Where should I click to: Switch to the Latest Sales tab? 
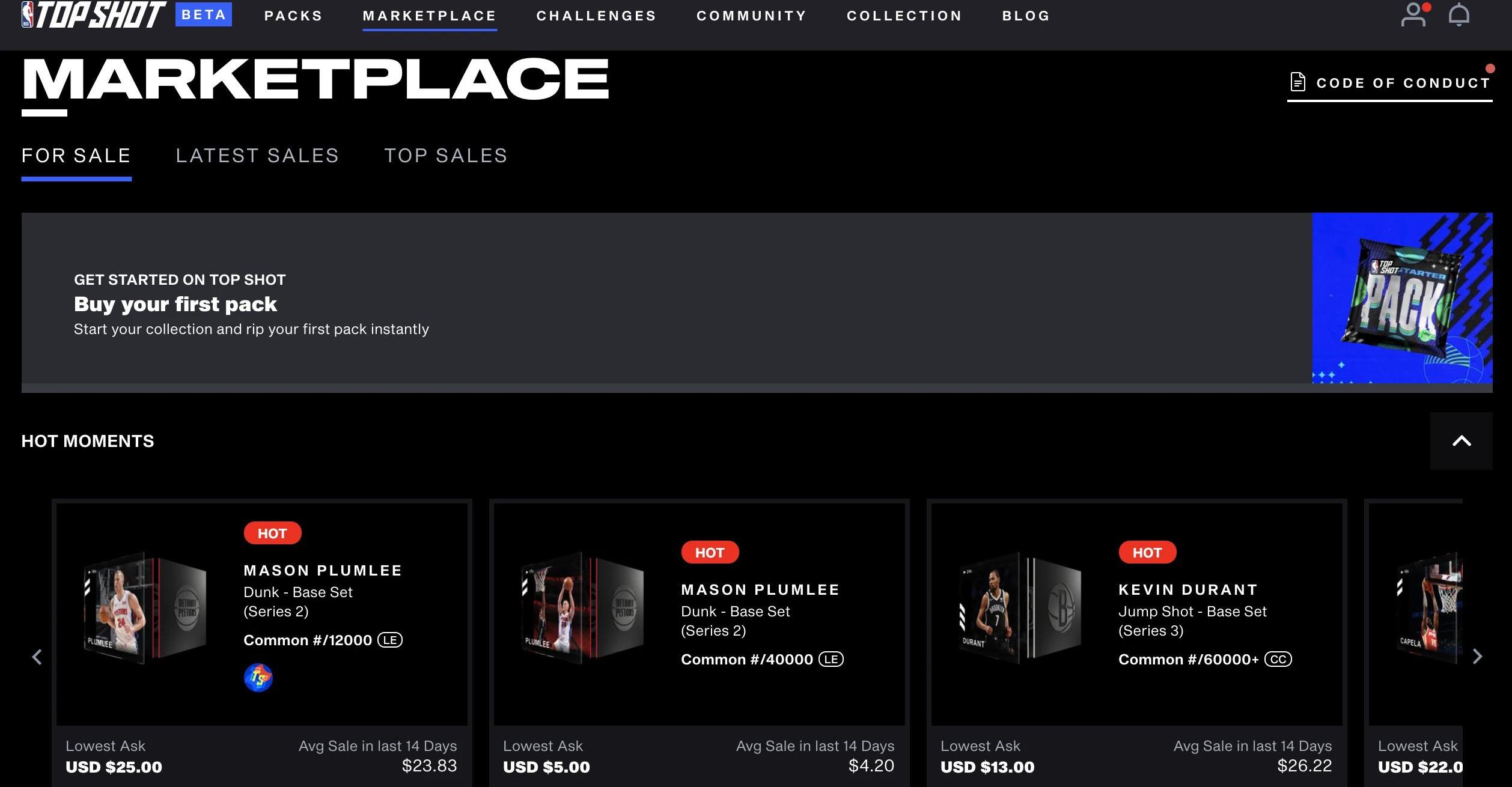point(257,156)
